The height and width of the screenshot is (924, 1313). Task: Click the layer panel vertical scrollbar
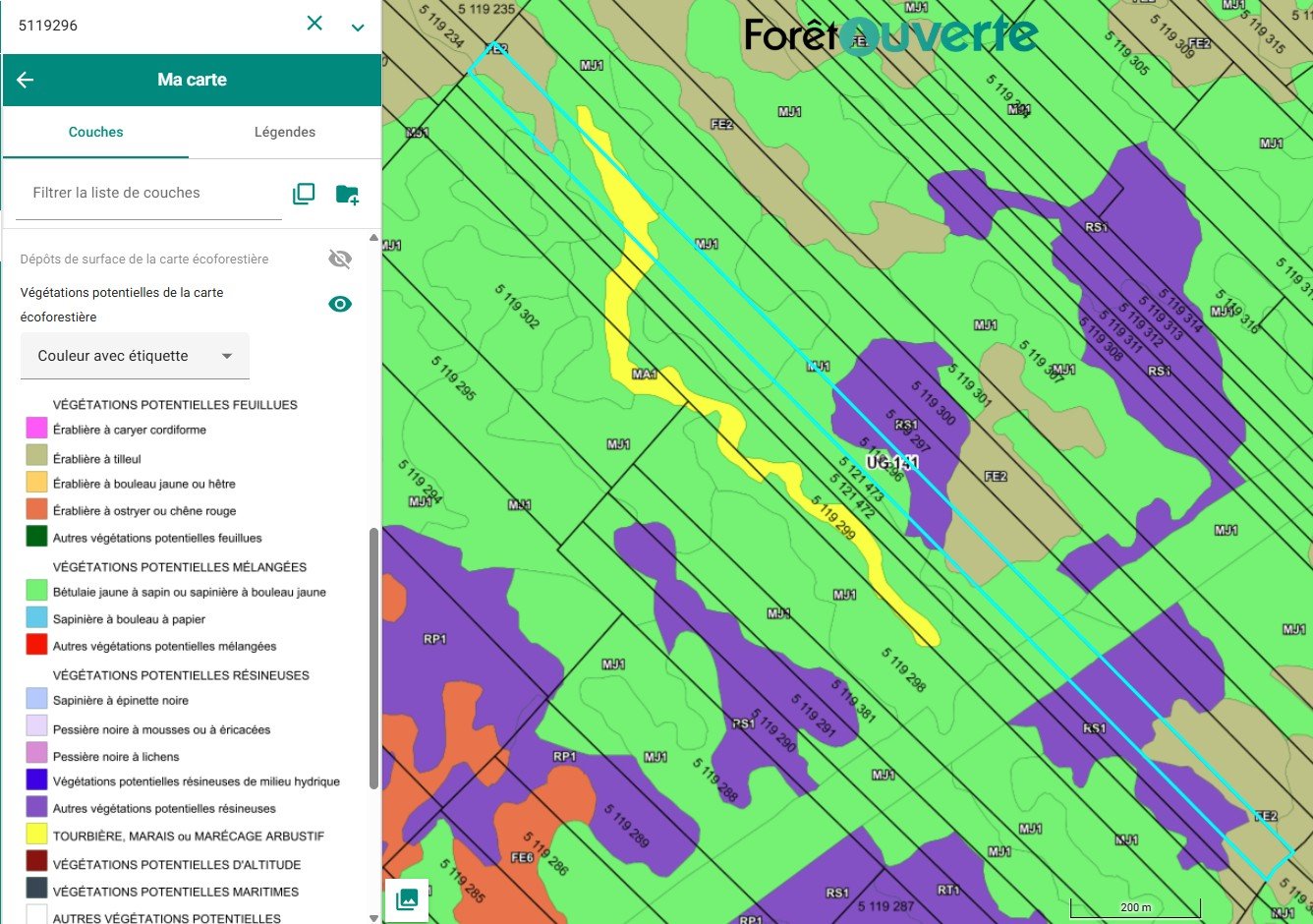[373, 657]
